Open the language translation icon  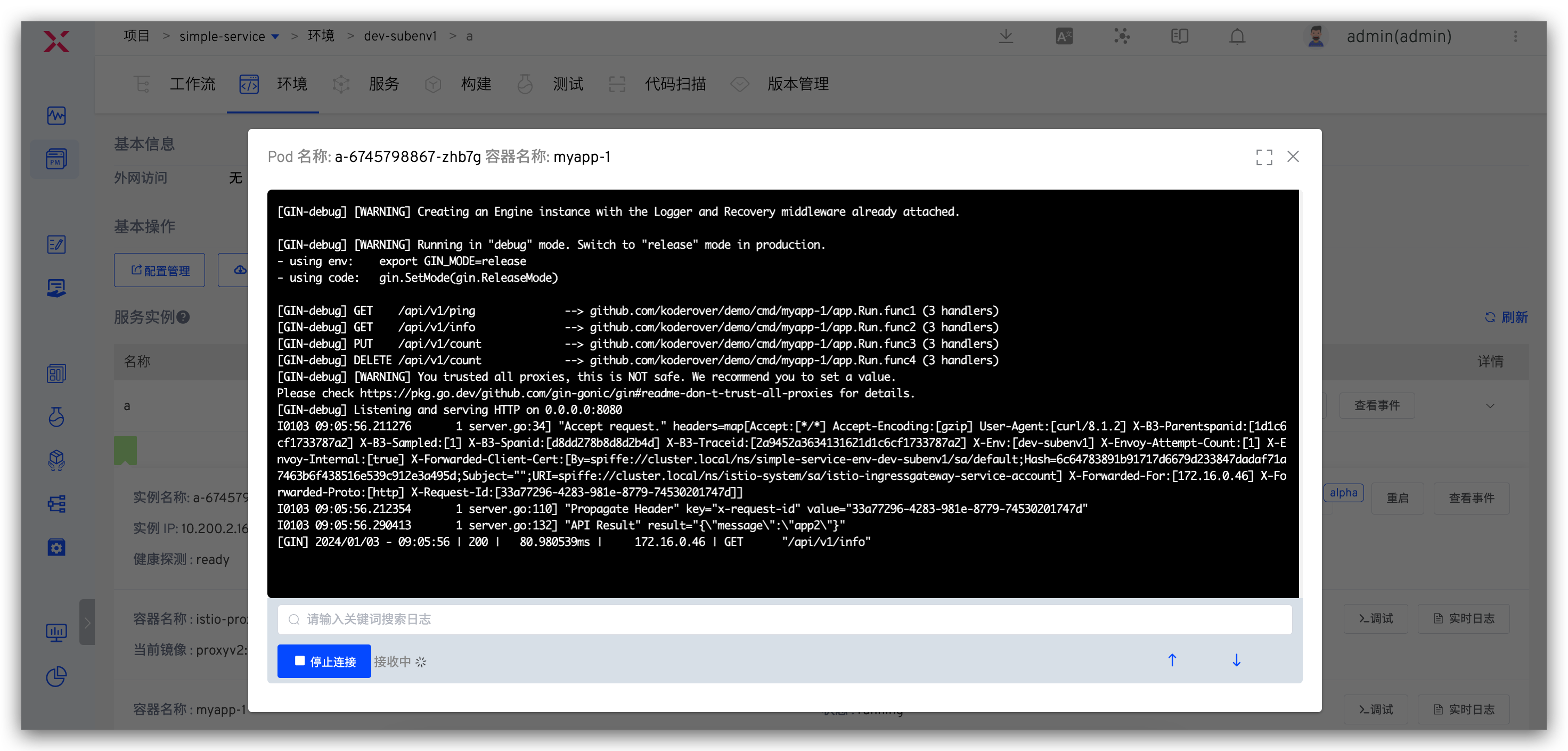(x=1064, y=37)
